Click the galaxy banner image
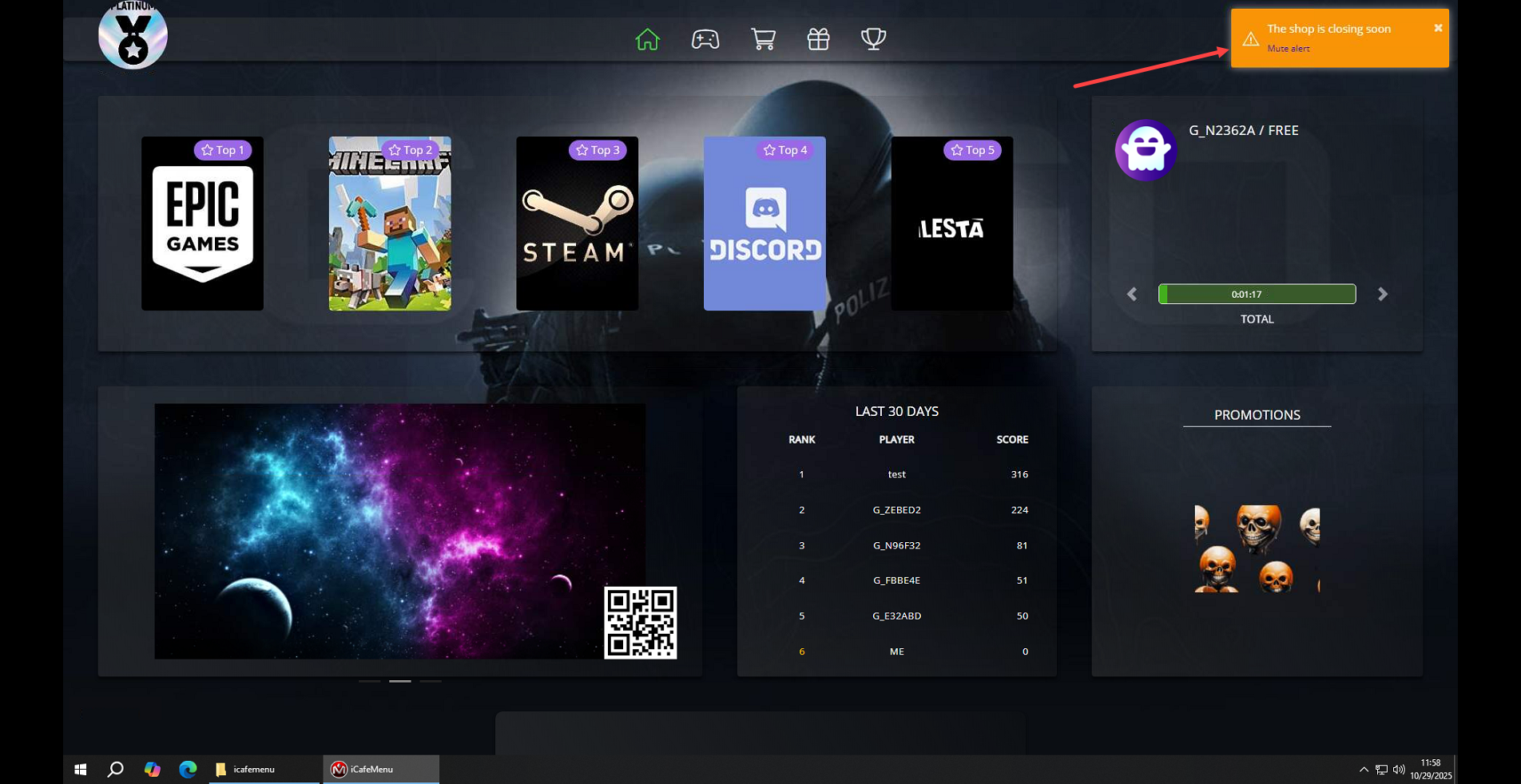 tap(399, 531)
